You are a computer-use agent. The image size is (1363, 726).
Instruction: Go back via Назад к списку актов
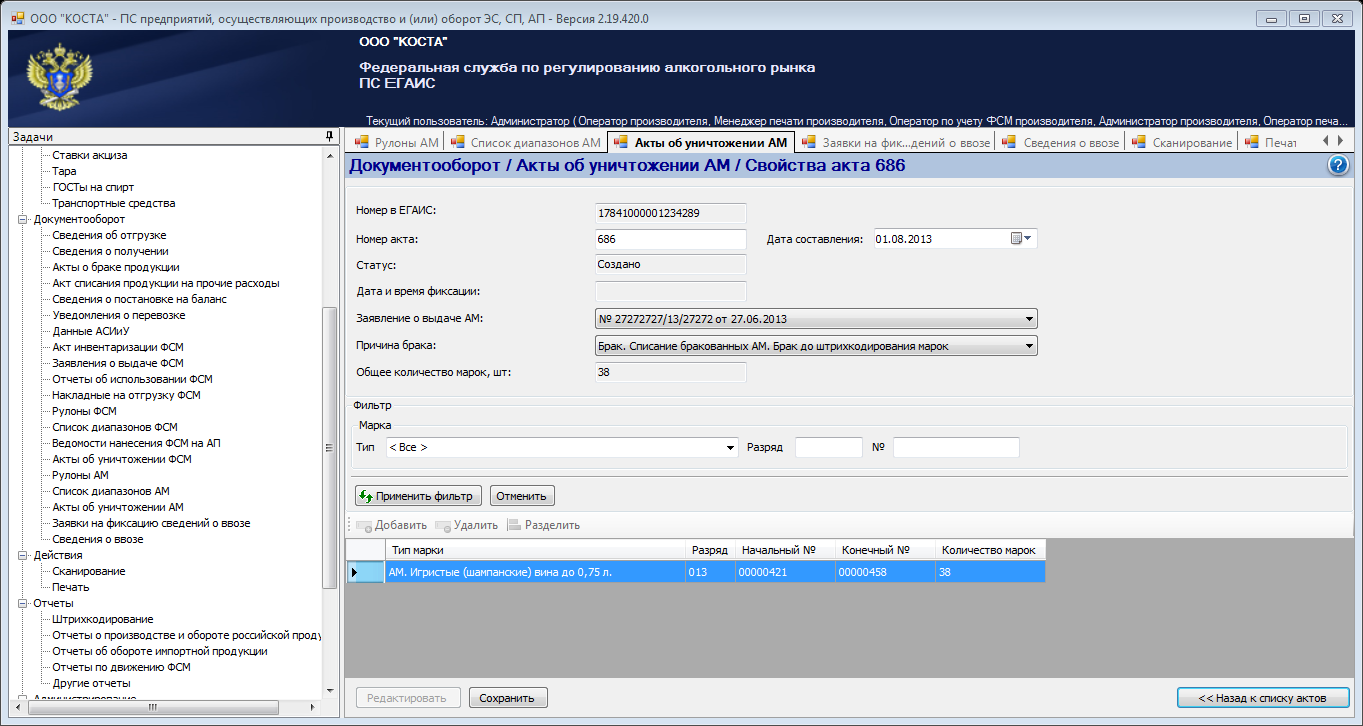(x=1264, y=698)
